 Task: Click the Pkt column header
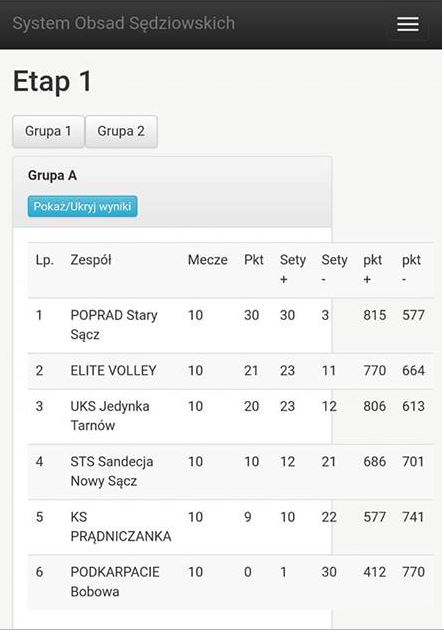click(x=254, y=260)
